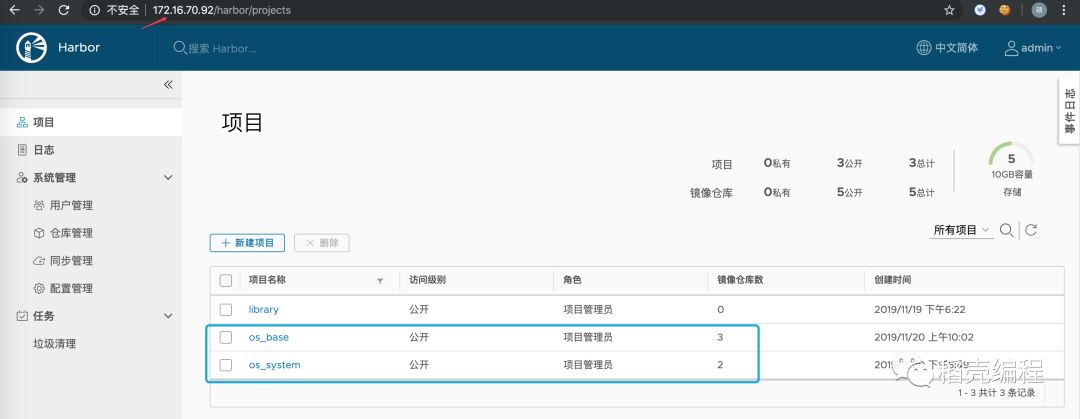Screen dimensions: 1080x419
Task: Click the 新建项目 button
Action: tap(247, 243)
